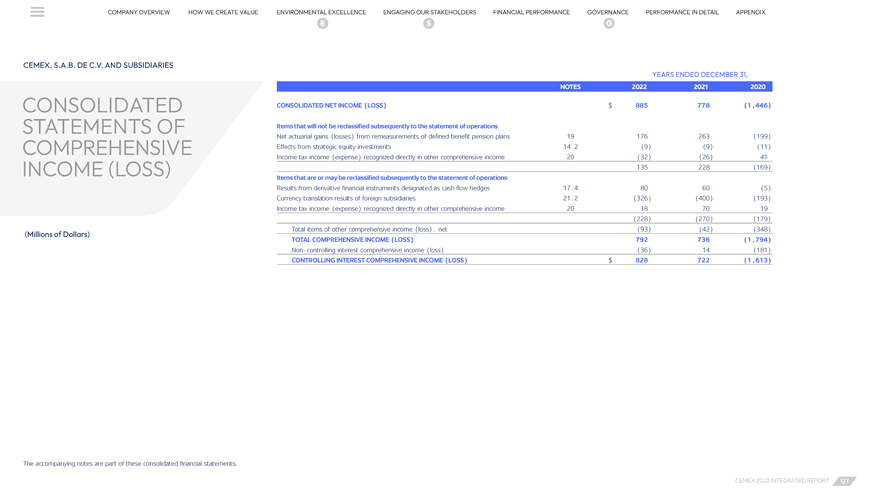This screenshot has height=495, width=880.
Task: Go to Performance in Detail
Action: [x=682, y=12]
